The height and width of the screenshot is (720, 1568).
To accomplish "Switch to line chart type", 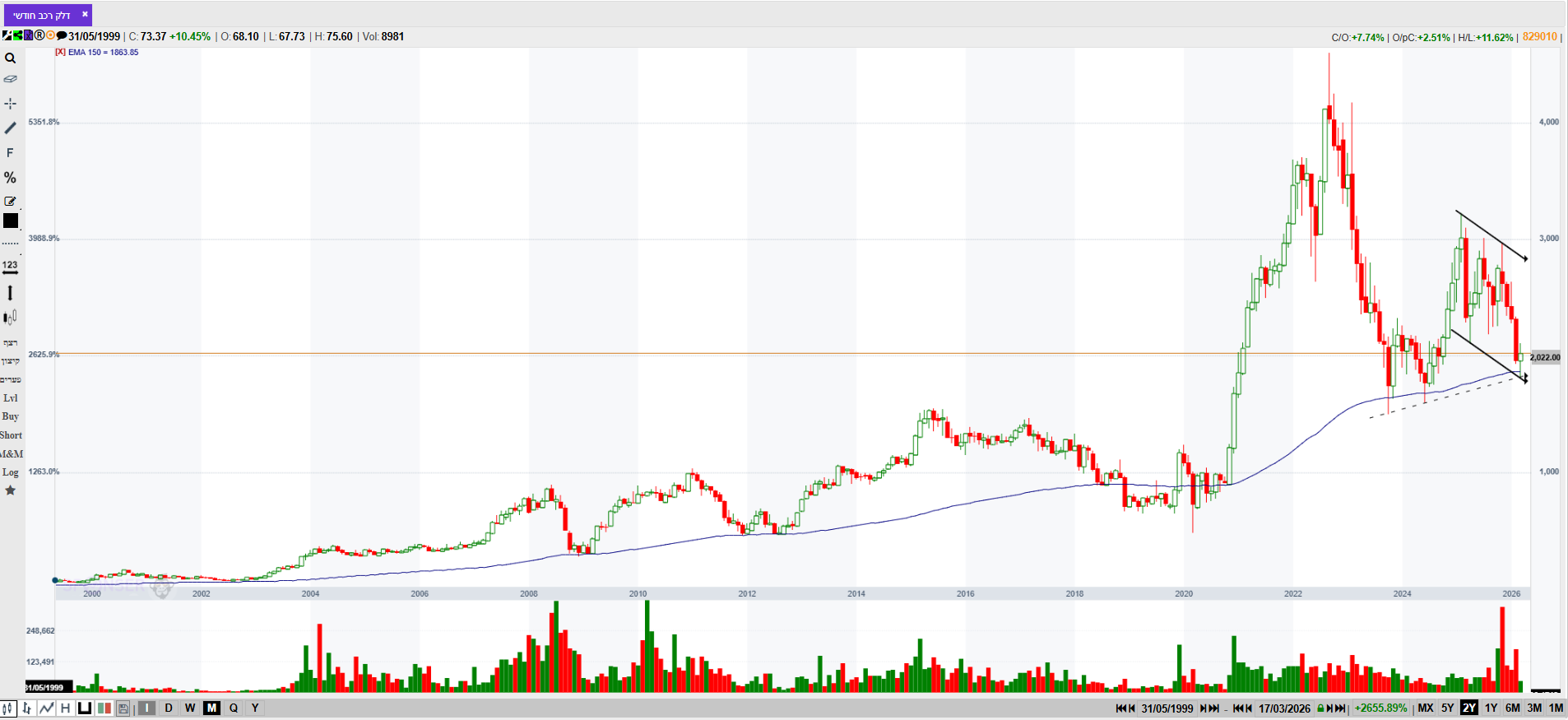I will [x=46, y=708].
